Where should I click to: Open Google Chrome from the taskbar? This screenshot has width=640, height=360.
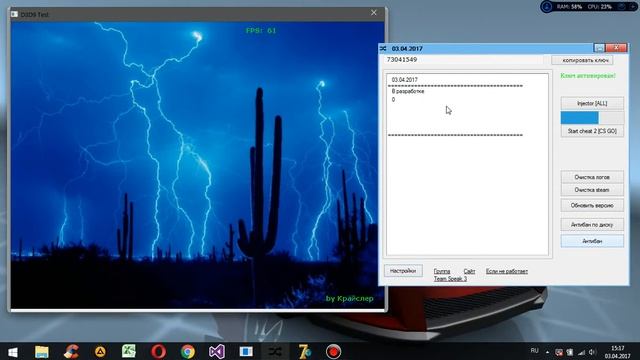188,352
